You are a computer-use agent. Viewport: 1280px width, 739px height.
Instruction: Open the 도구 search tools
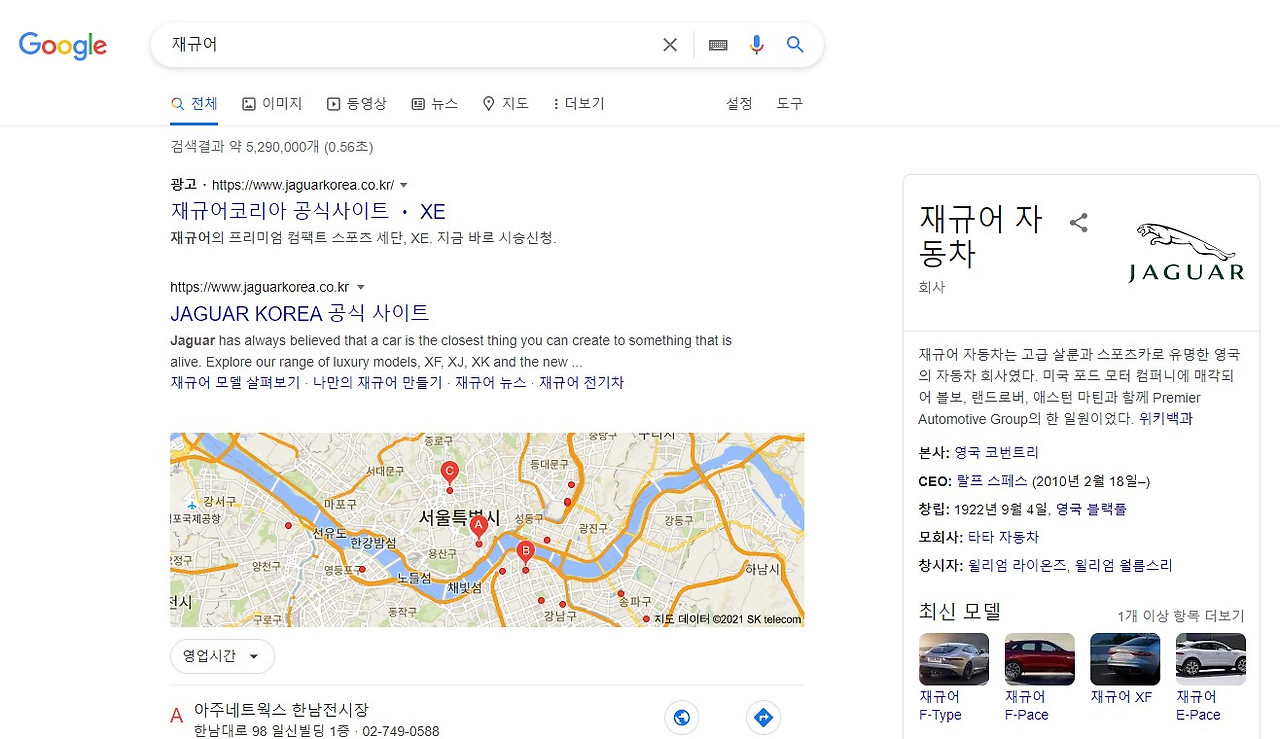coord(790,104)
